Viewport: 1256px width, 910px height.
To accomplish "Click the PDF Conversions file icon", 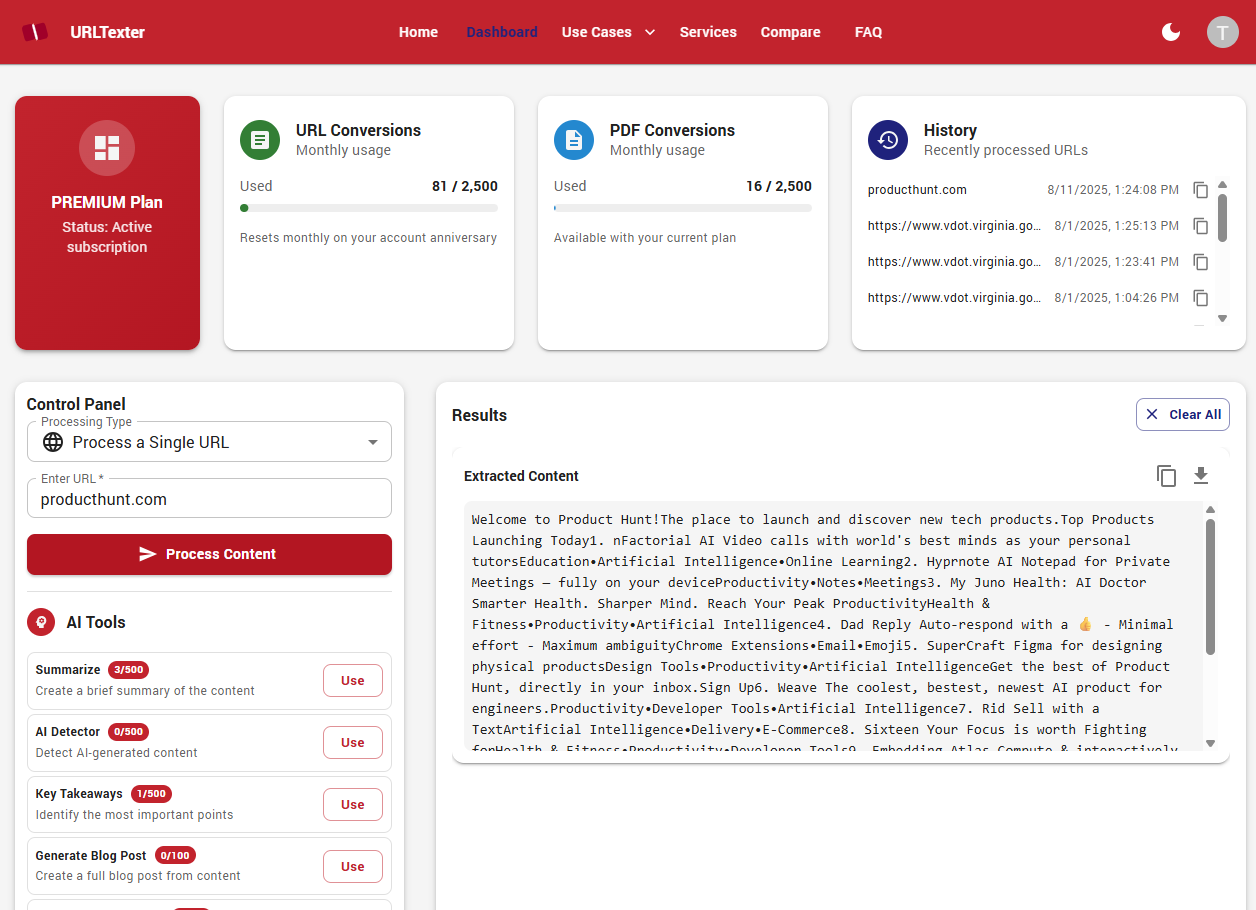I will tap(574, 140).
